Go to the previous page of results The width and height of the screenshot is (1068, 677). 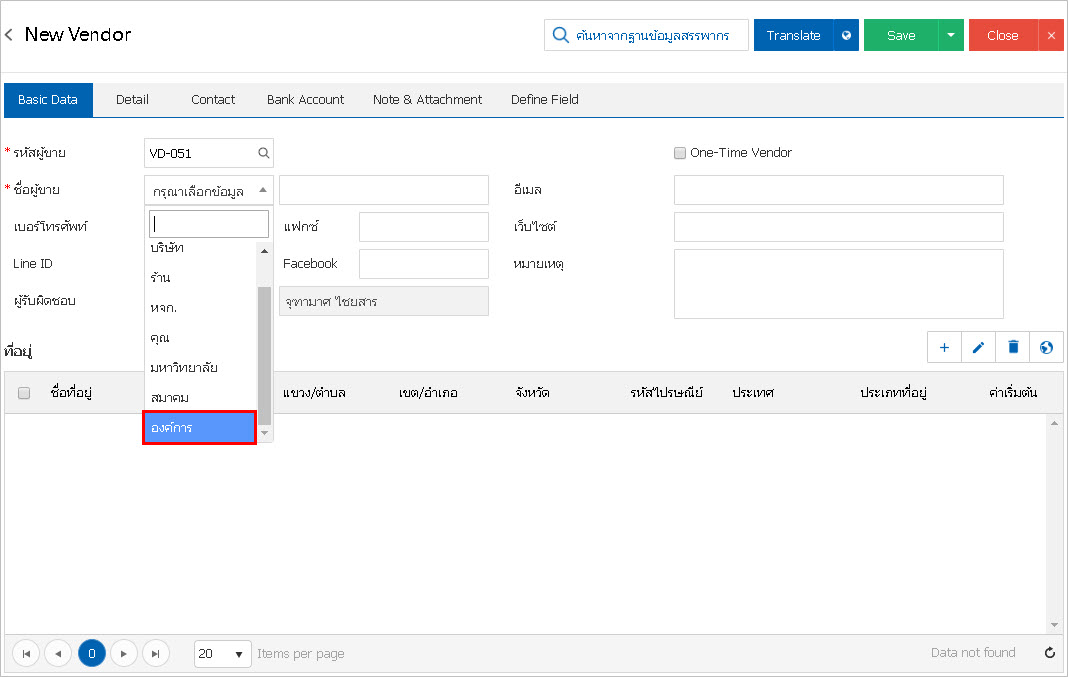[58, 654]
